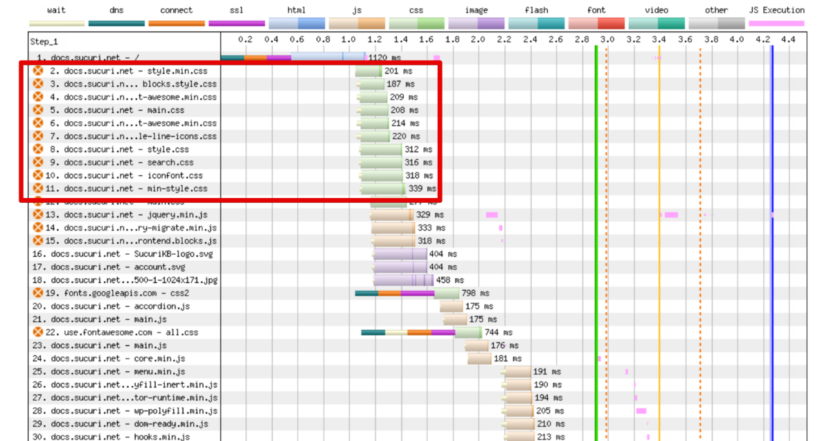Click the min-style.css 339 ms timing bar
The height and width of the screenshot is (441, 820).
(x=396, y=188)
